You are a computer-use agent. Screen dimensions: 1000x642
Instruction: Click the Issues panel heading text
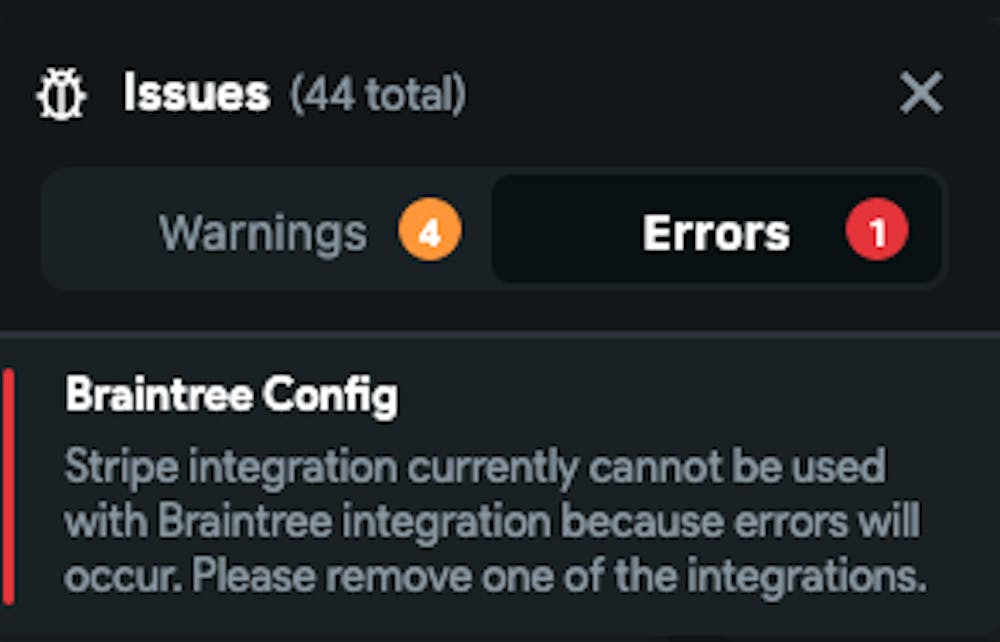coord(196,94)
